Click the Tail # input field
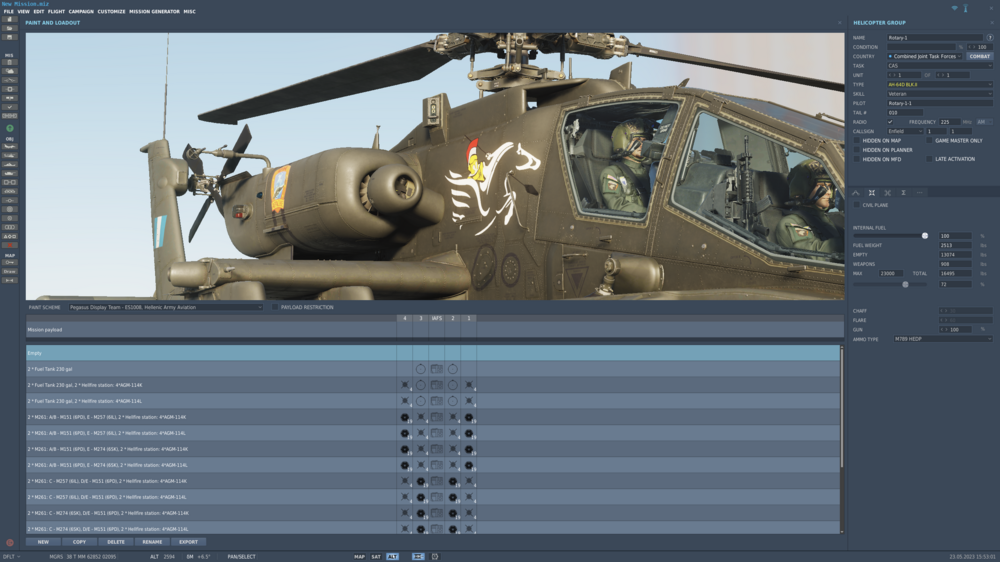 click(x=904, y=112)
